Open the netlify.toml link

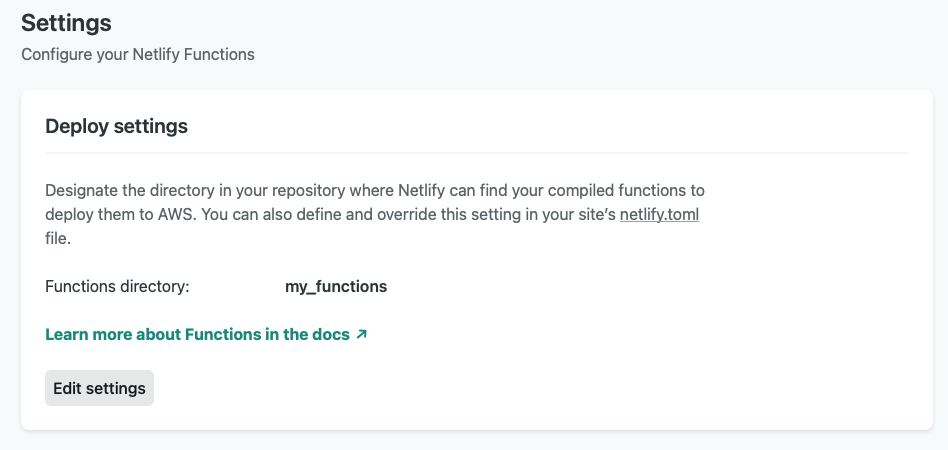(x=659, y=214)
